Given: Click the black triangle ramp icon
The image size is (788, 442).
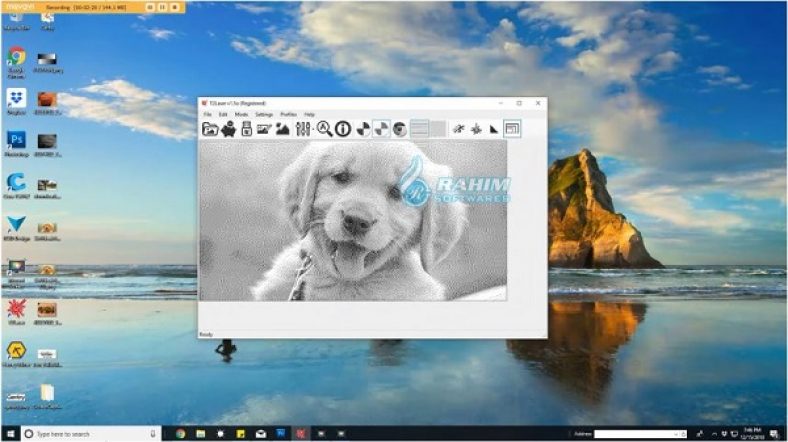Looking at the screenshot, I should pyautogui.click(x=494, y=130).
